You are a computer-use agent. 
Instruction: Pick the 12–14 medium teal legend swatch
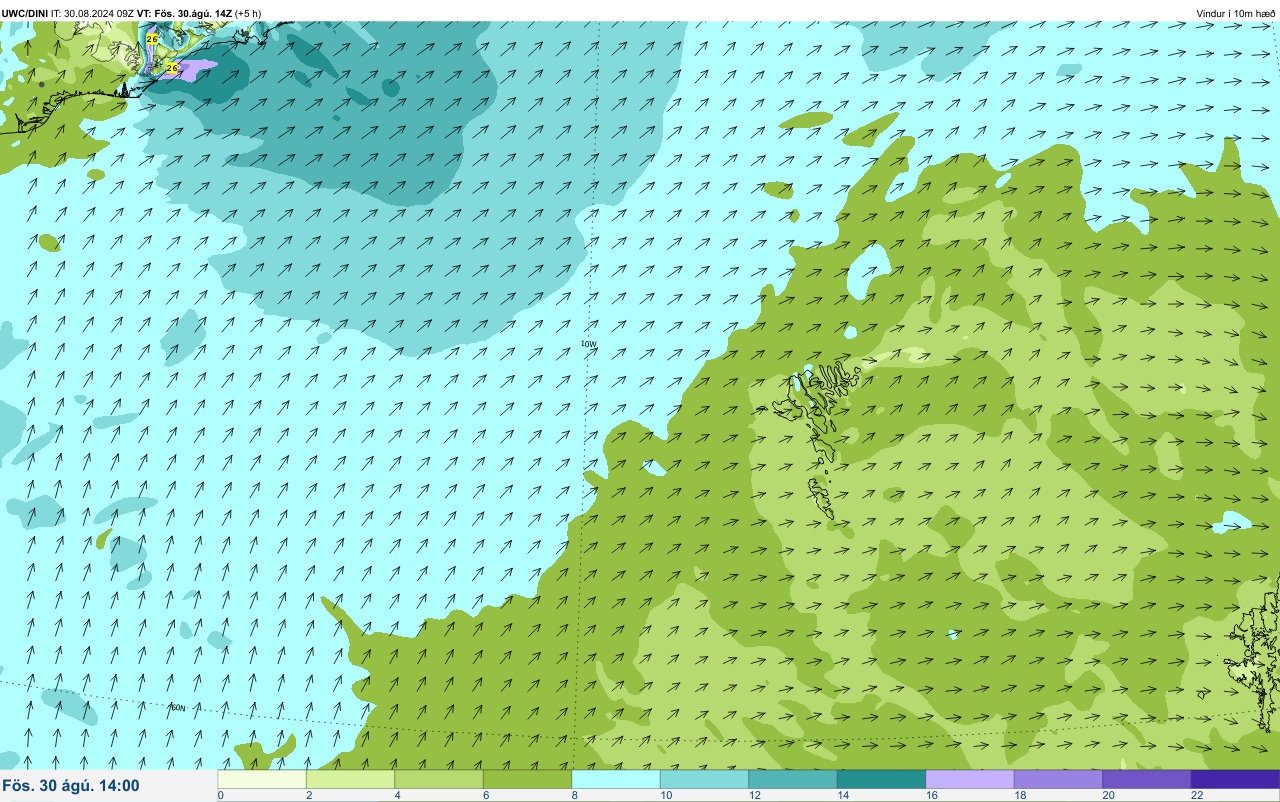(793, 779)
